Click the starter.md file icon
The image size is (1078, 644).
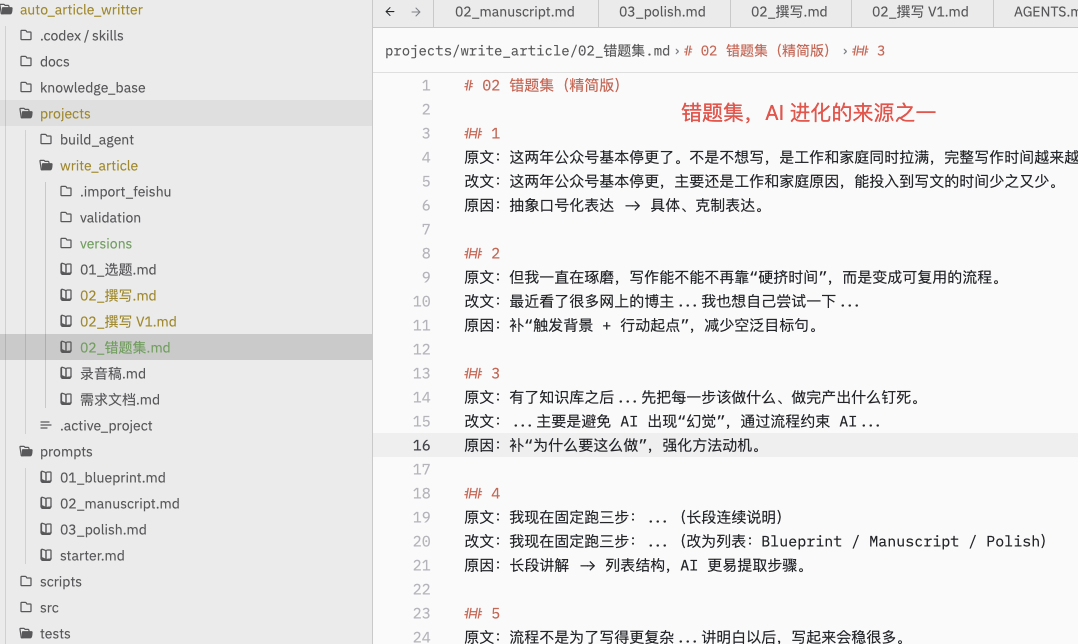[x=46, y=555]
